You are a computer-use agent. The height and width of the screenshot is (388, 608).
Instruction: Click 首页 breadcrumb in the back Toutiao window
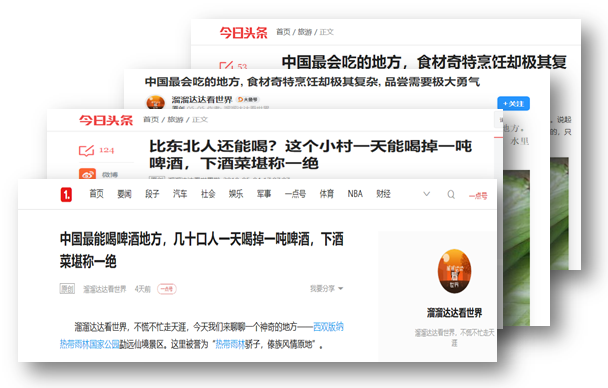click(283, 32)
